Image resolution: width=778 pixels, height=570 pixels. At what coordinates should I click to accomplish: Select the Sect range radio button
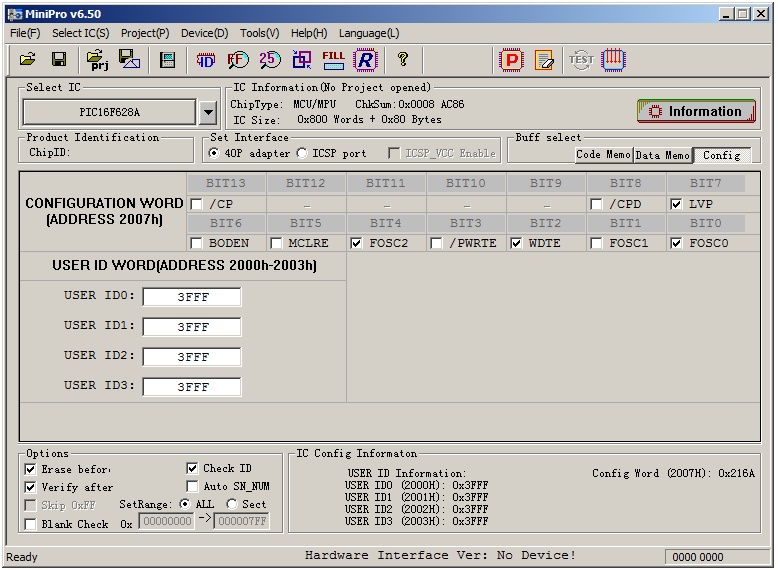pos(232,504)
